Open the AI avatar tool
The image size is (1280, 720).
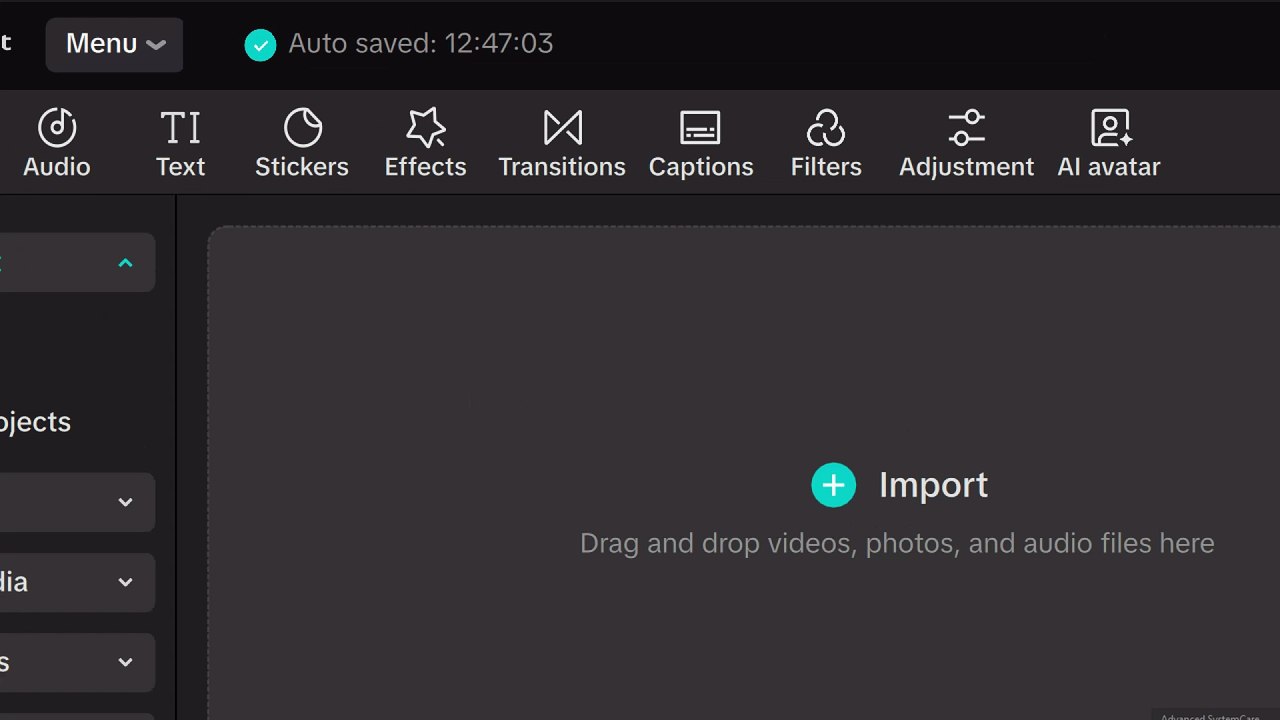(x=1109, y=144)
